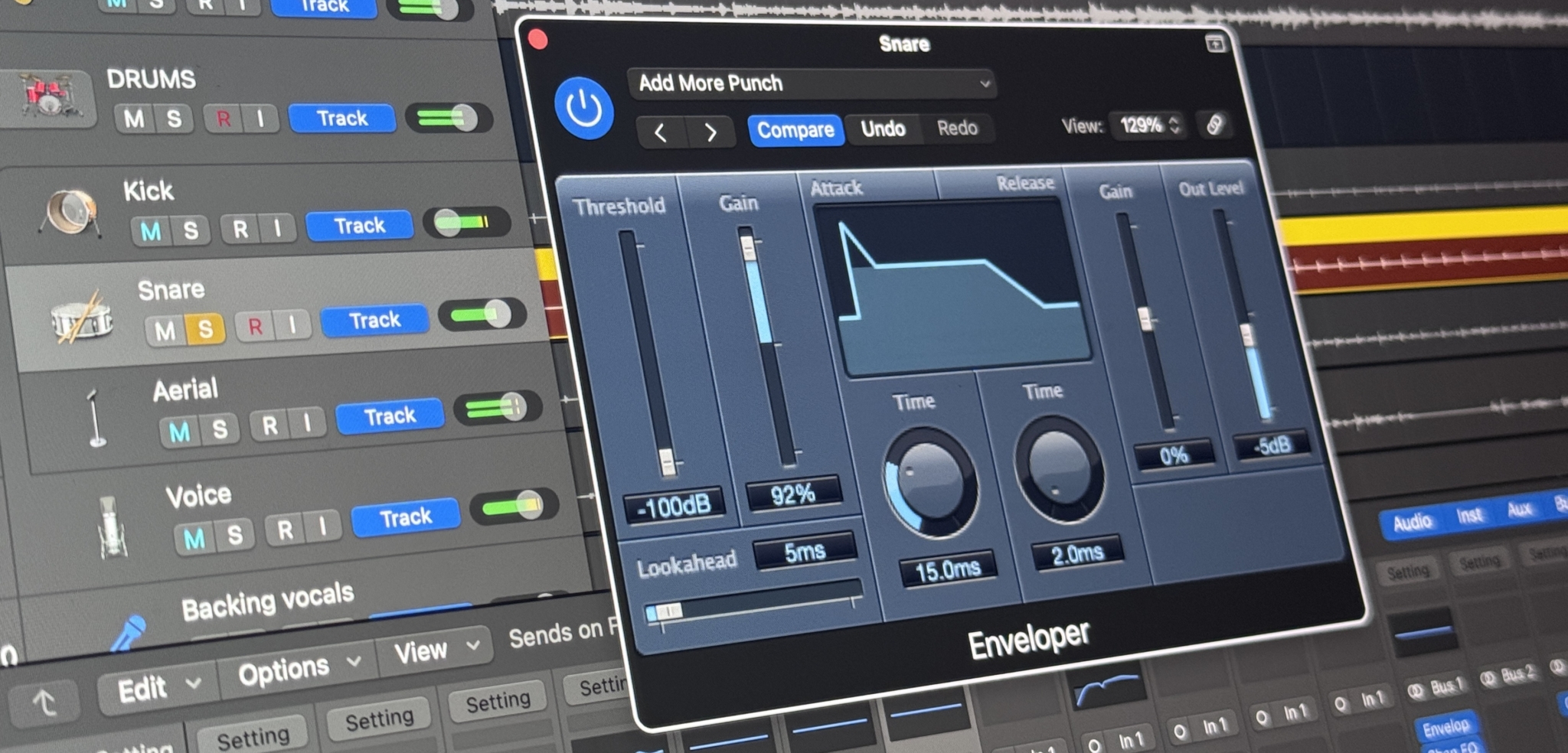Click the Voice Track automation button

click(x=406, y=518)
